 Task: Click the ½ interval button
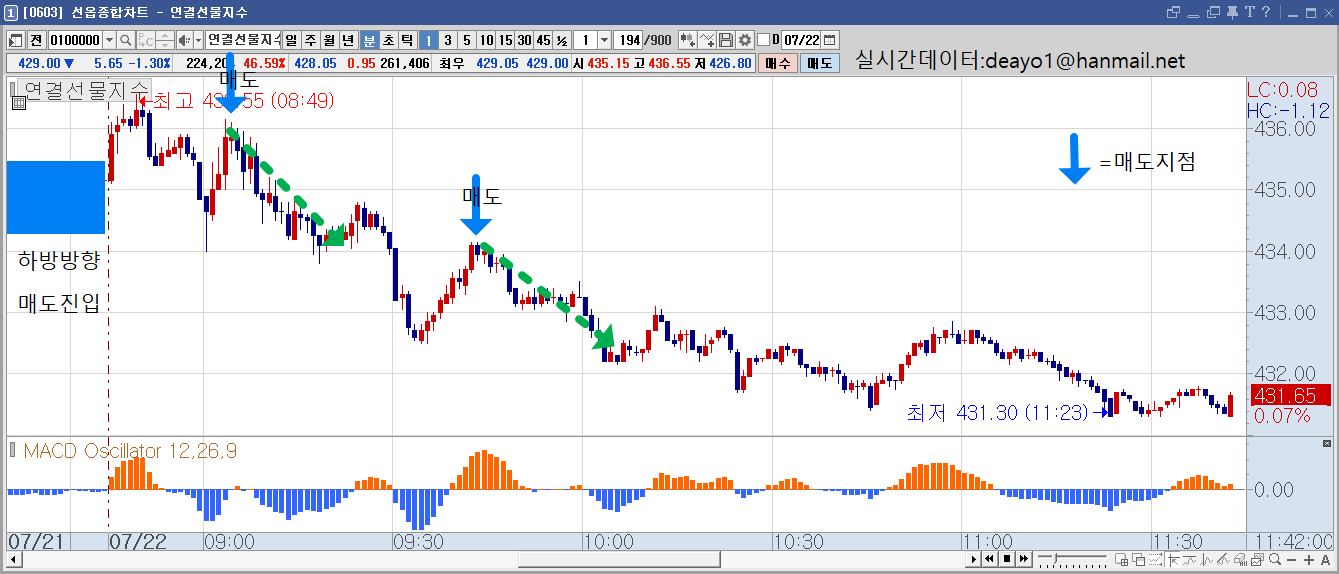tap(562, 40)
